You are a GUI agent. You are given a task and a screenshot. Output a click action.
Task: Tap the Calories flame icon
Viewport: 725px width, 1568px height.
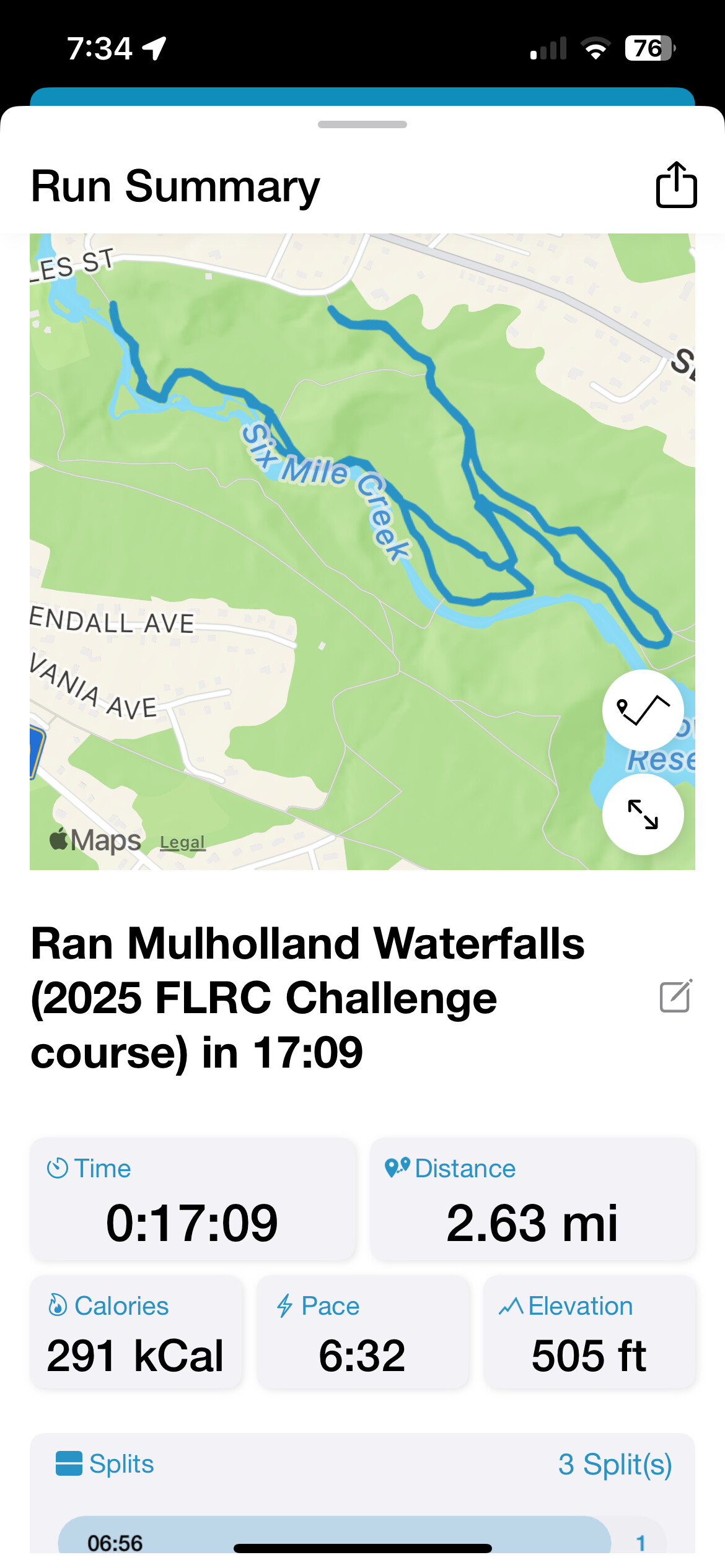58,1305
